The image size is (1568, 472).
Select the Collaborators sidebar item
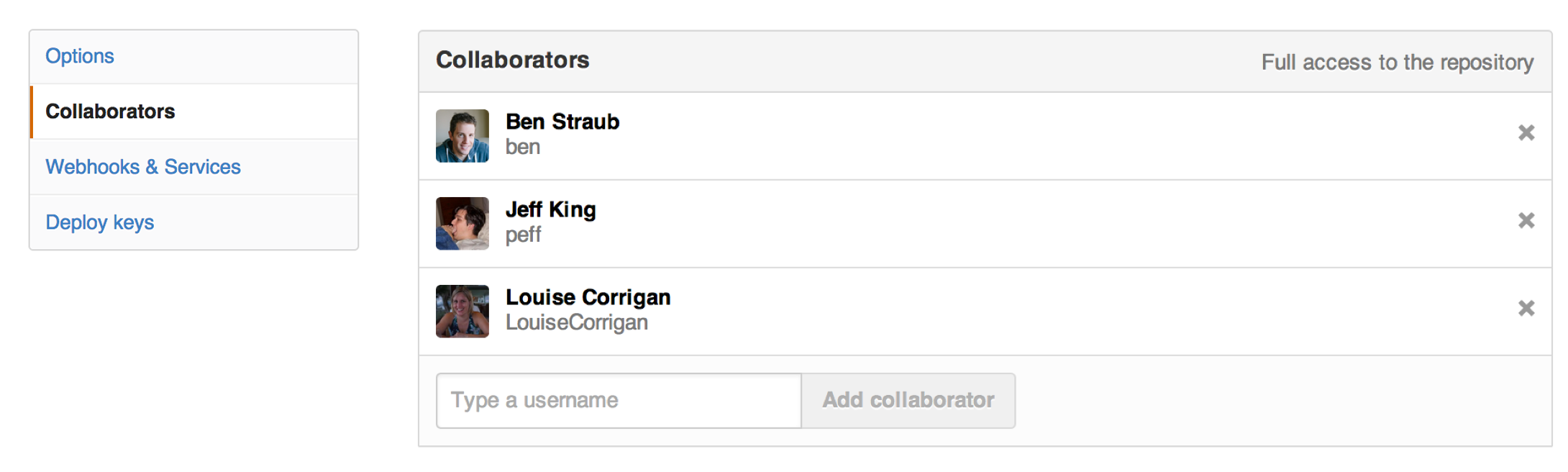point(110,112)
